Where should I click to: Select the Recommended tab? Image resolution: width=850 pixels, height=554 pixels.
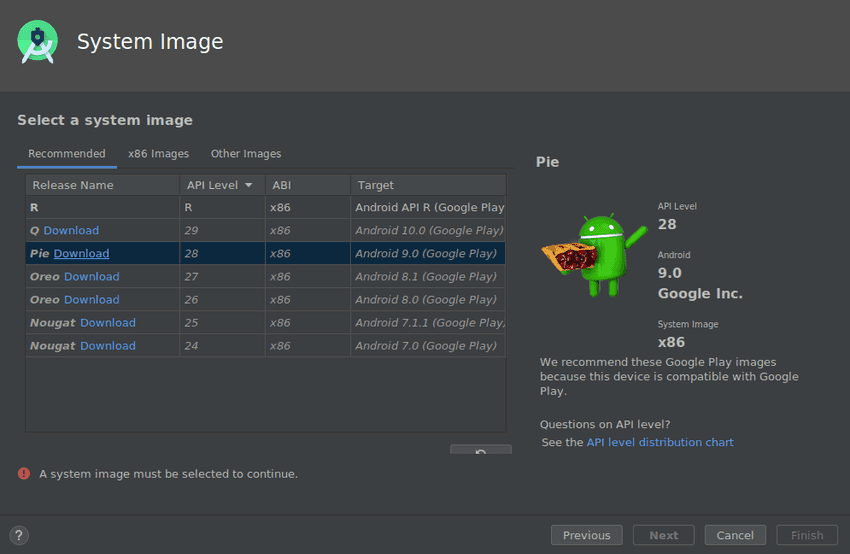pyautogui.click(x=66, y=154)
